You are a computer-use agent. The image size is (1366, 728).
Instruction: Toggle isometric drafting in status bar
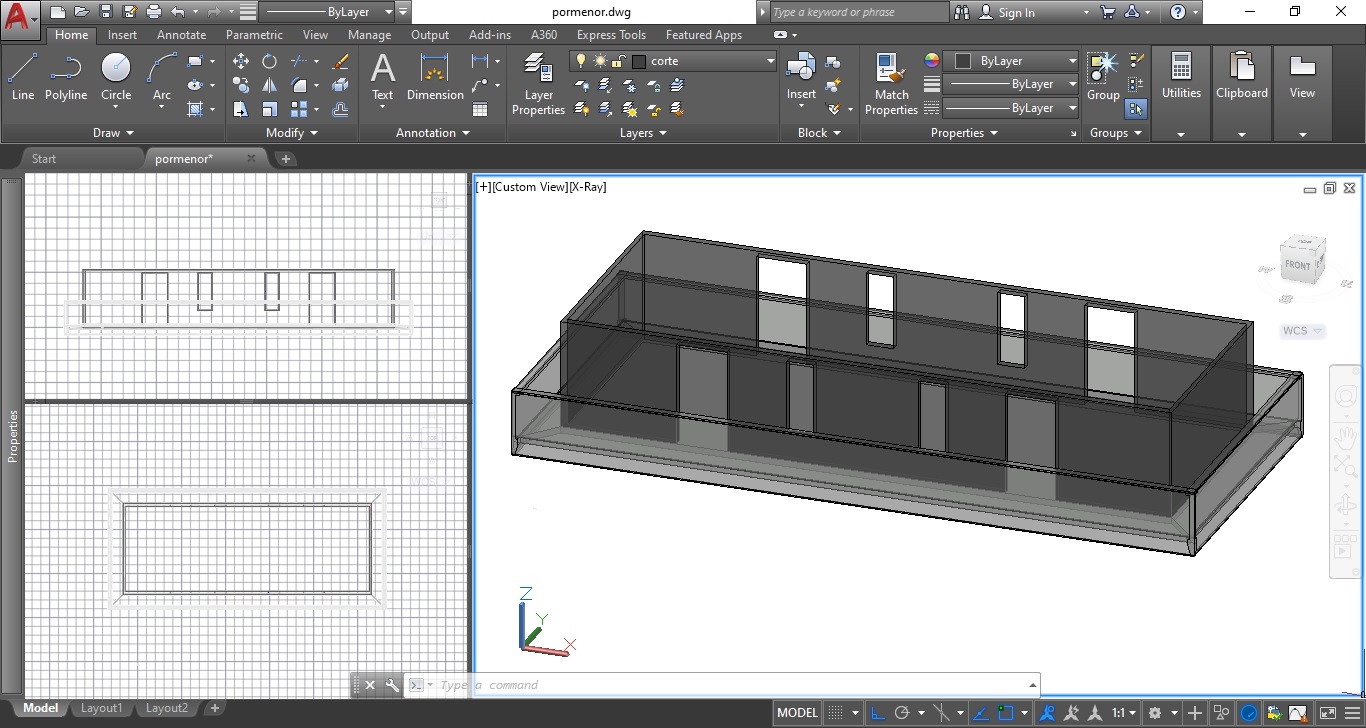click(x=941, y=713)
